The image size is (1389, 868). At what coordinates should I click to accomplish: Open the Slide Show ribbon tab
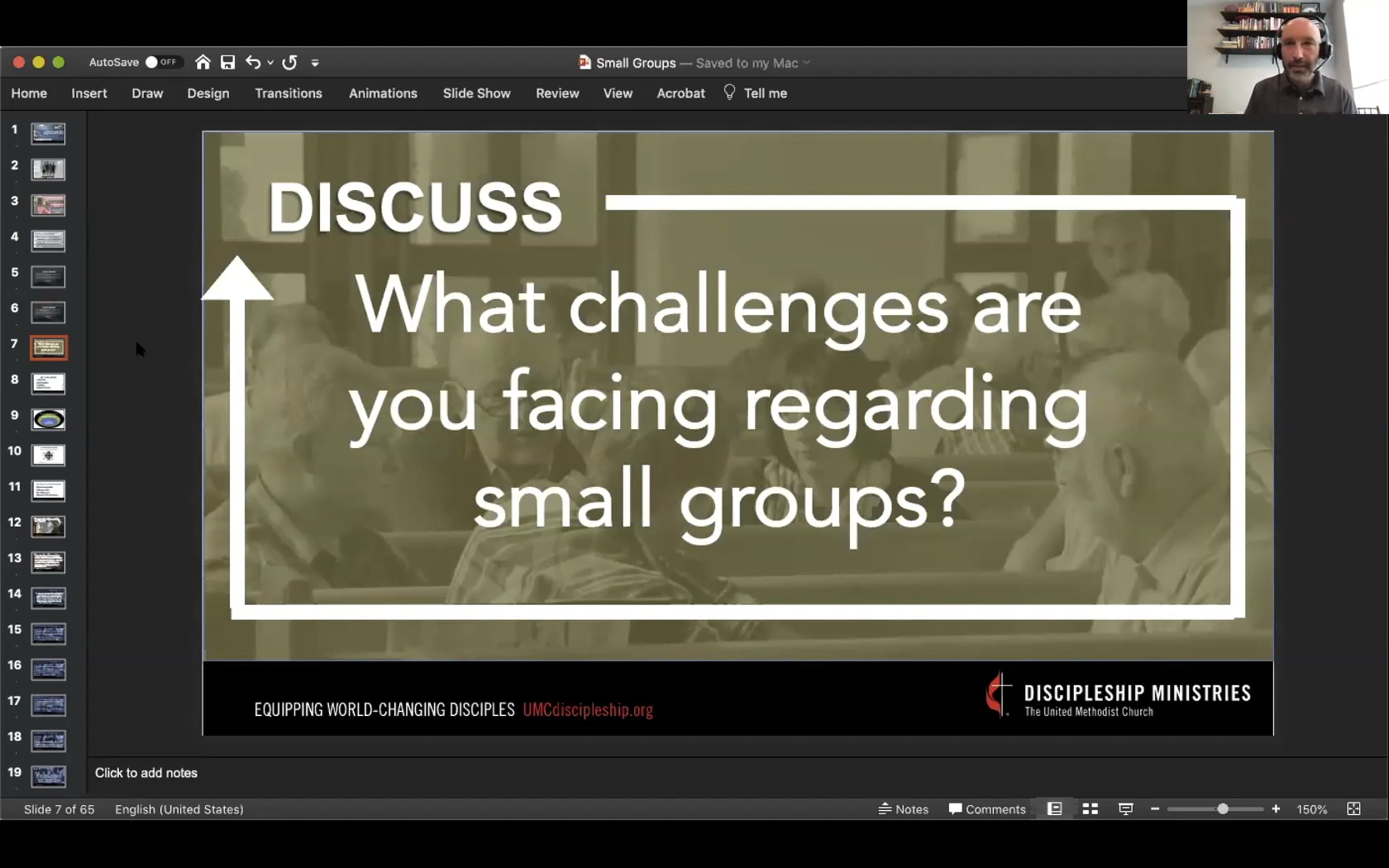476,93
